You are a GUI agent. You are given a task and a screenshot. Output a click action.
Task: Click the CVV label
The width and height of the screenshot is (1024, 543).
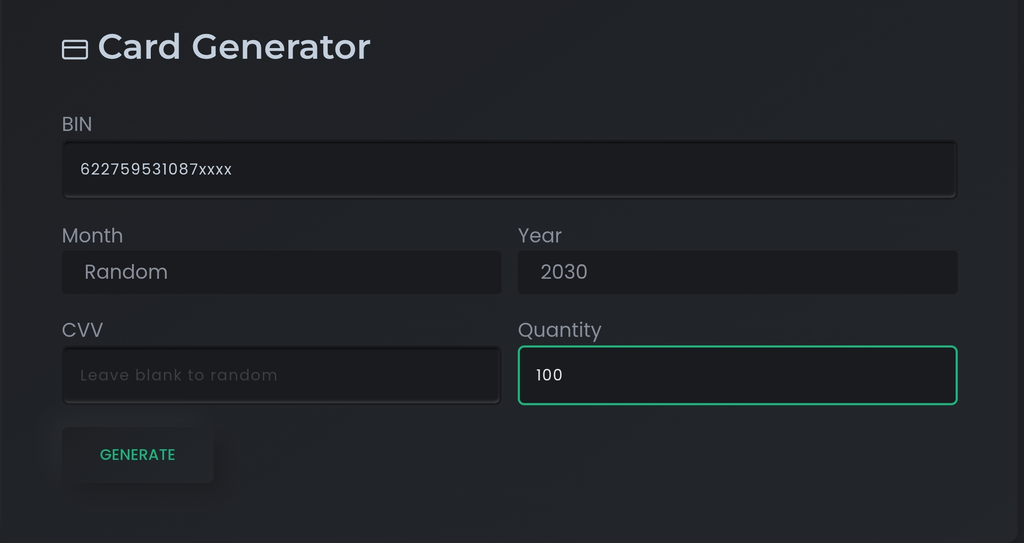[x=82, y=330]
